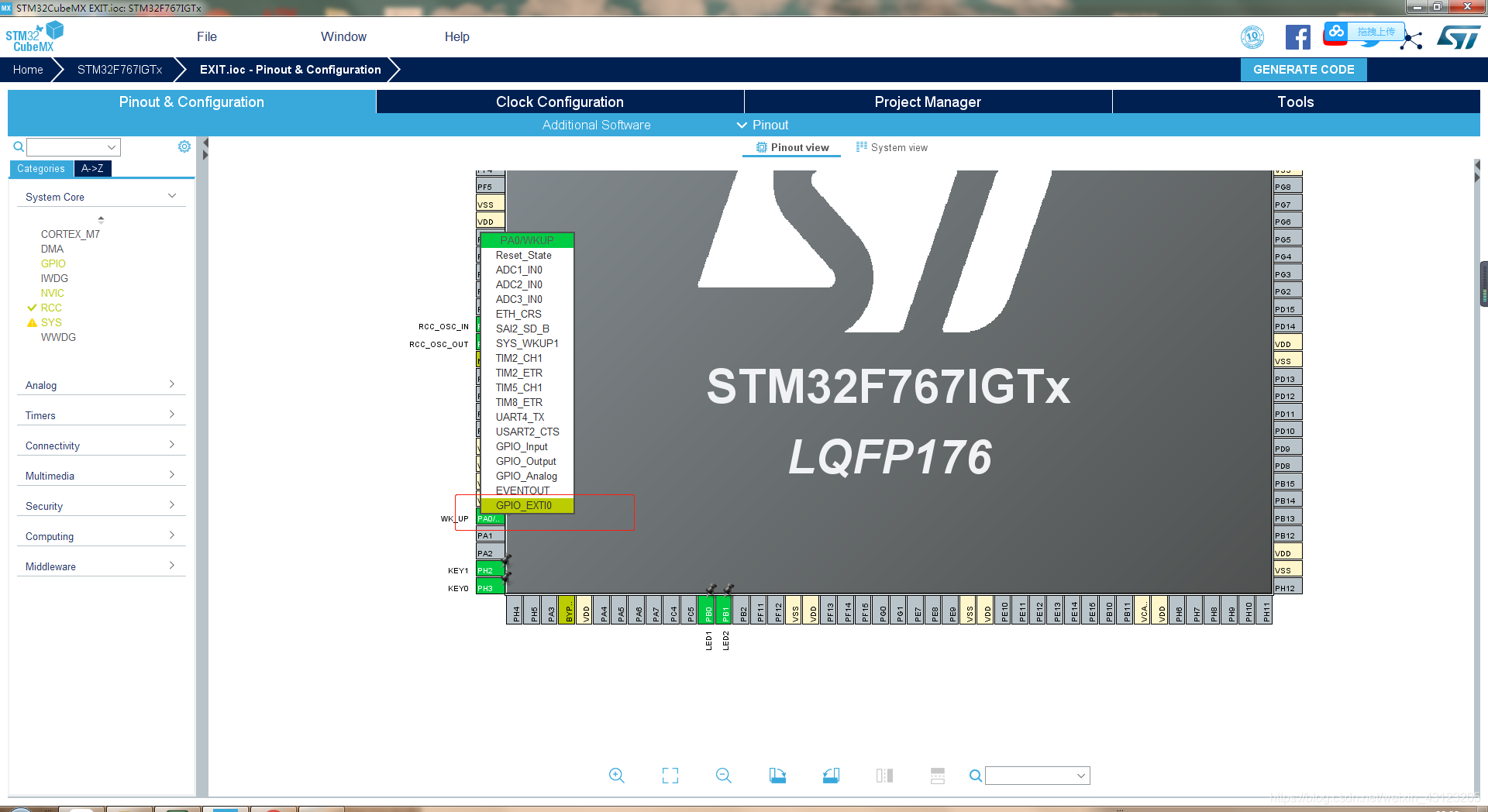Expand the Computing category
This screenshot has height=812, width=1488.
(172, 535)
